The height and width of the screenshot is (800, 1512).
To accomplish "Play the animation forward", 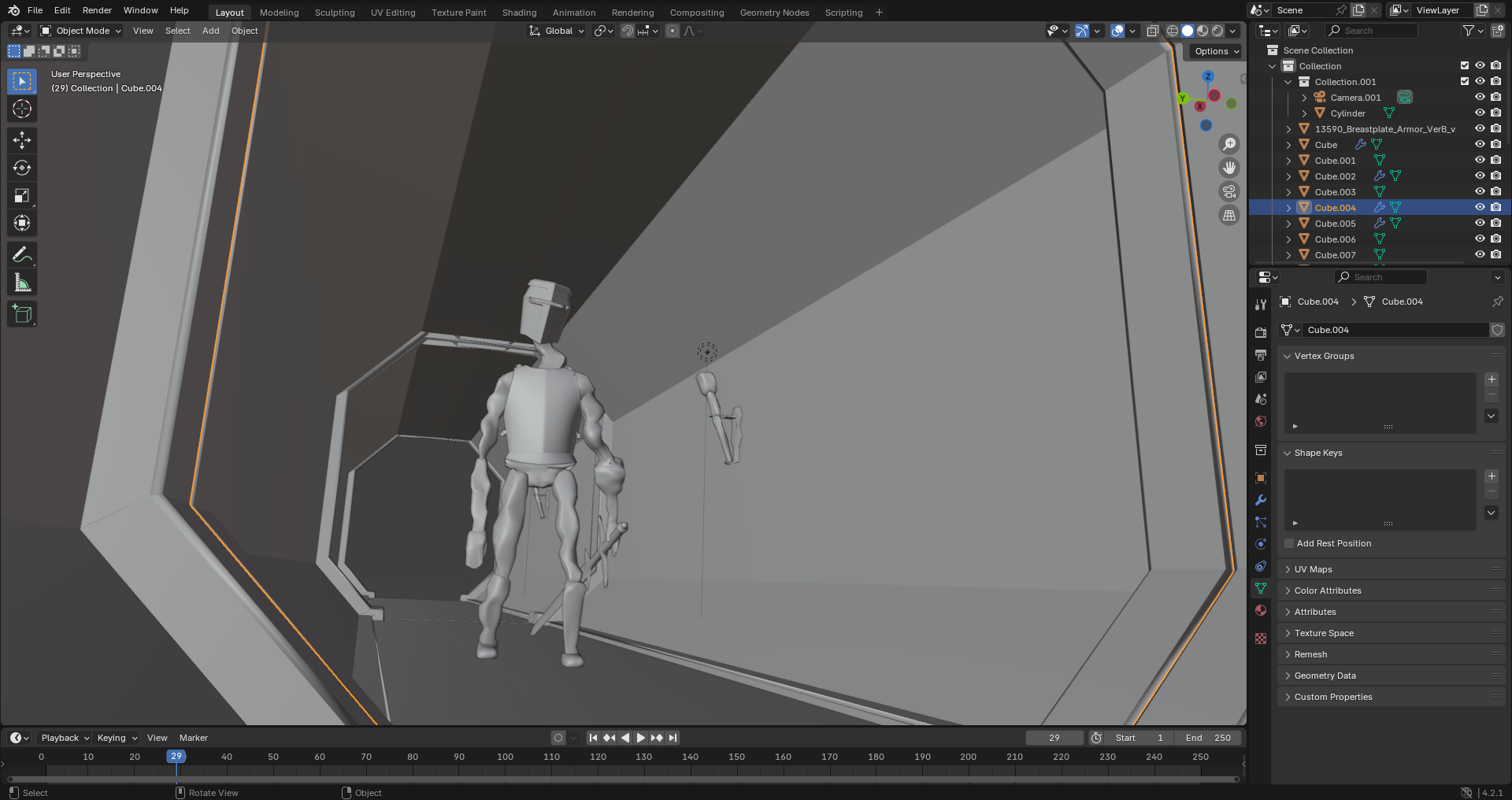I will point(640,738).
